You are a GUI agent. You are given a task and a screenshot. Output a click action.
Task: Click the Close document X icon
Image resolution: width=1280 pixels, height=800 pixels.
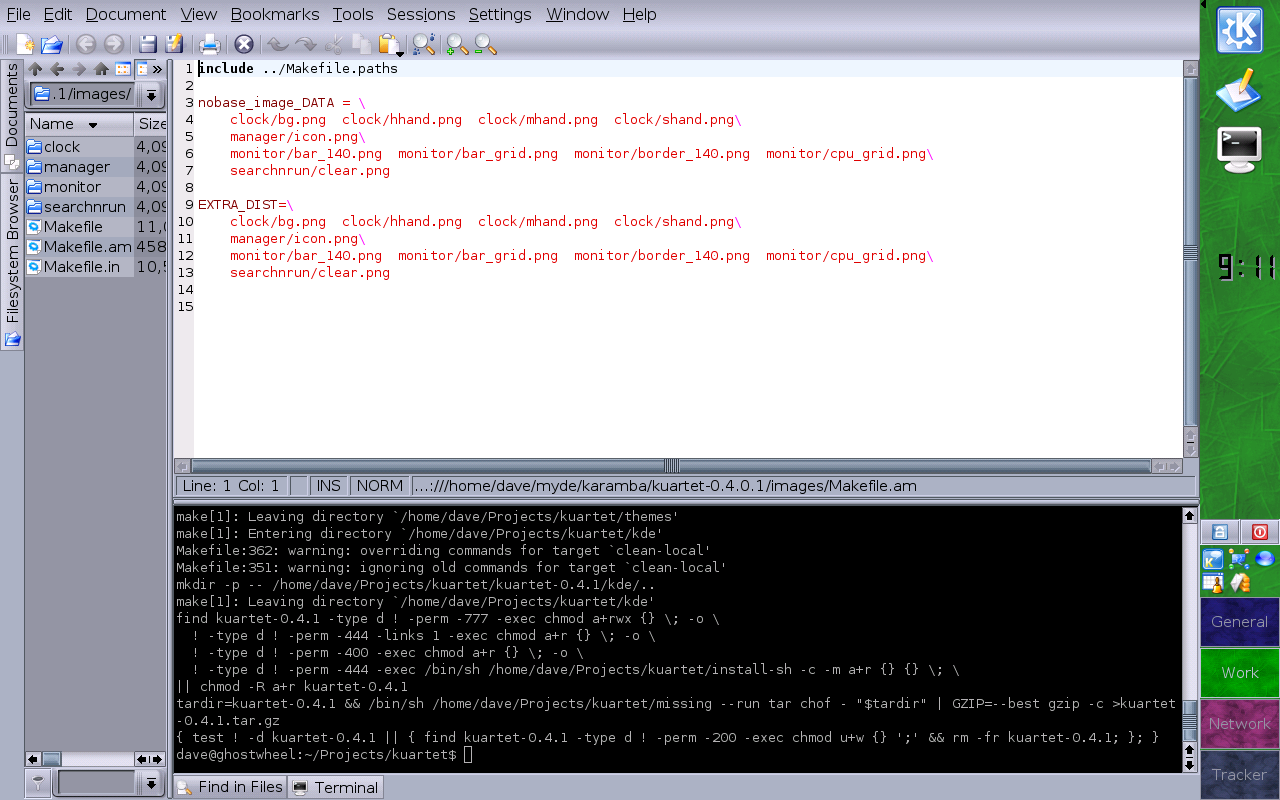(243, 44)
